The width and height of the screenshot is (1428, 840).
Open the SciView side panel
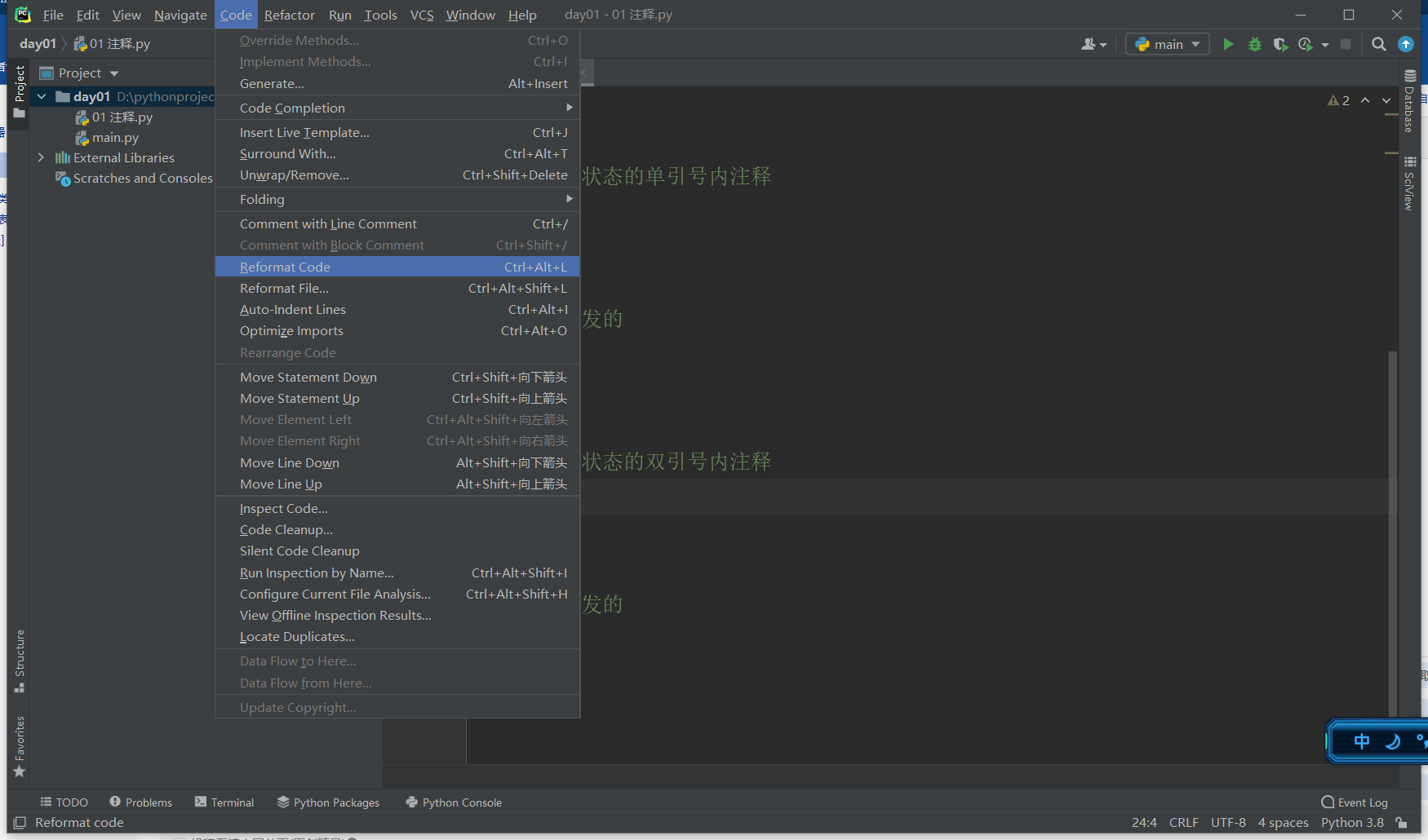[x=1409, y=183]
